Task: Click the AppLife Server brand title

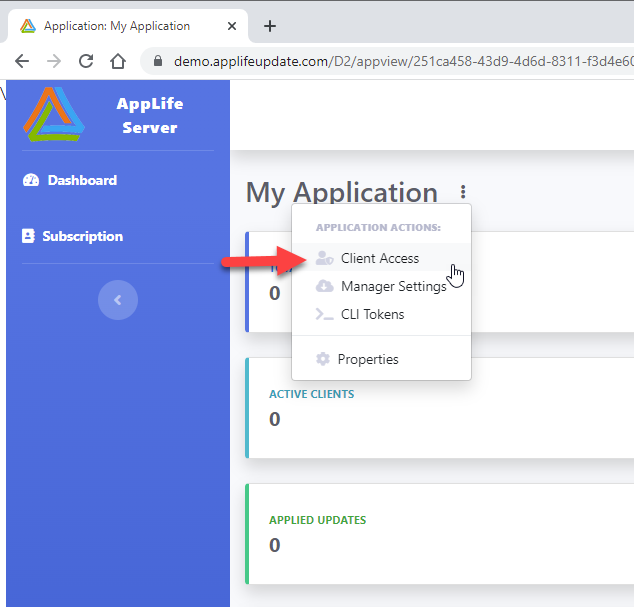Action: (150, 116)
